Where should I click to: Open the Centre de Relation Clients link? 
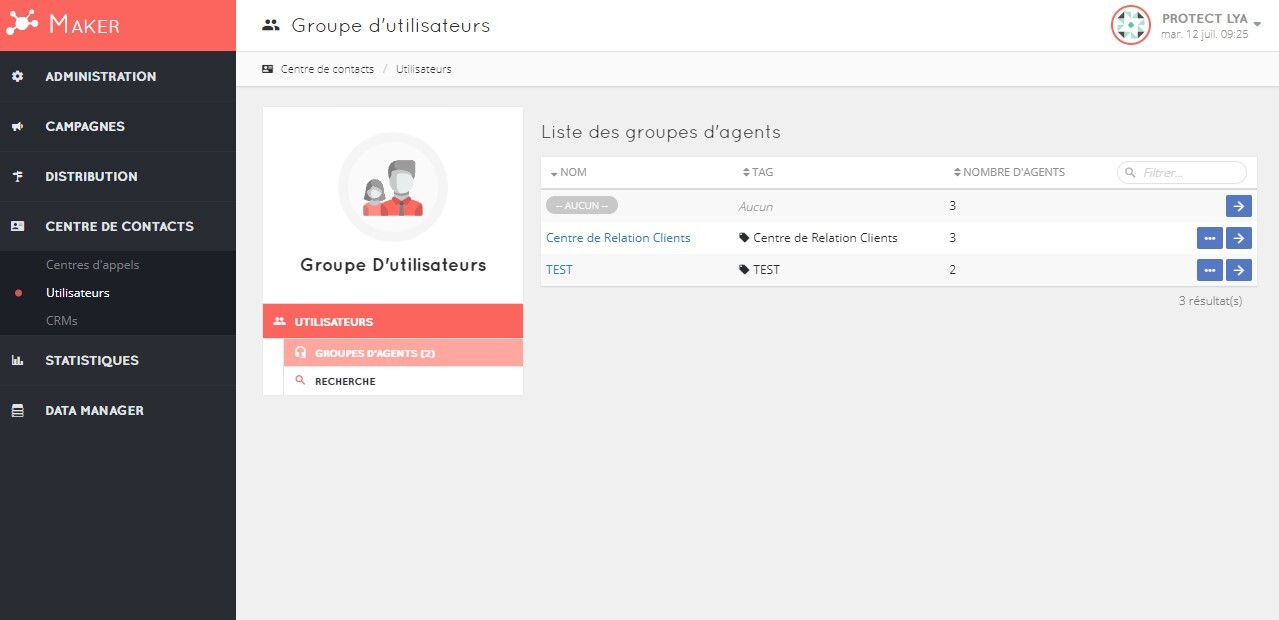pyautogui.click(x=618, y=238)
